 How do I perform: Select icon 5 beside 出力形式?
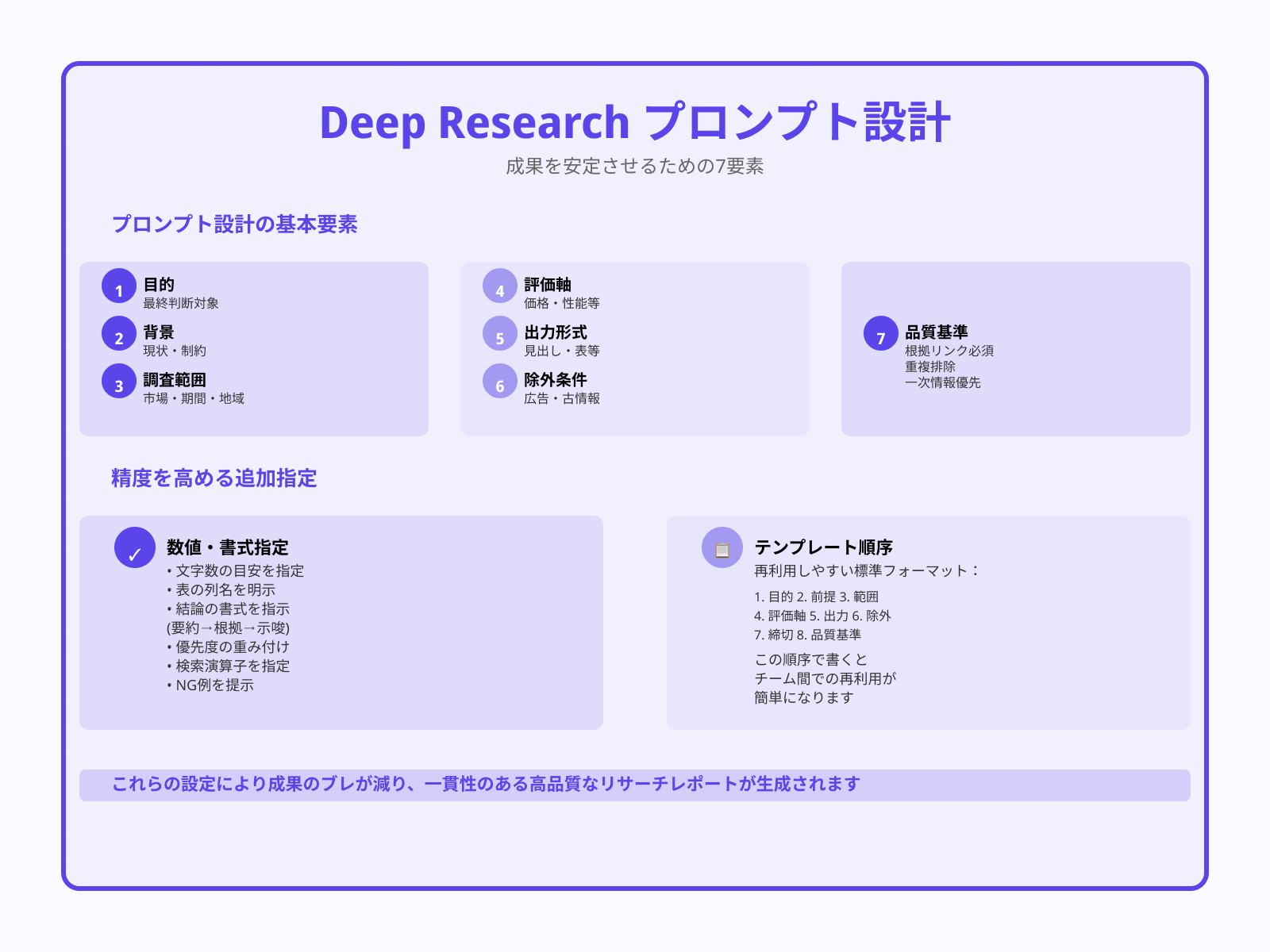[499, 336]
